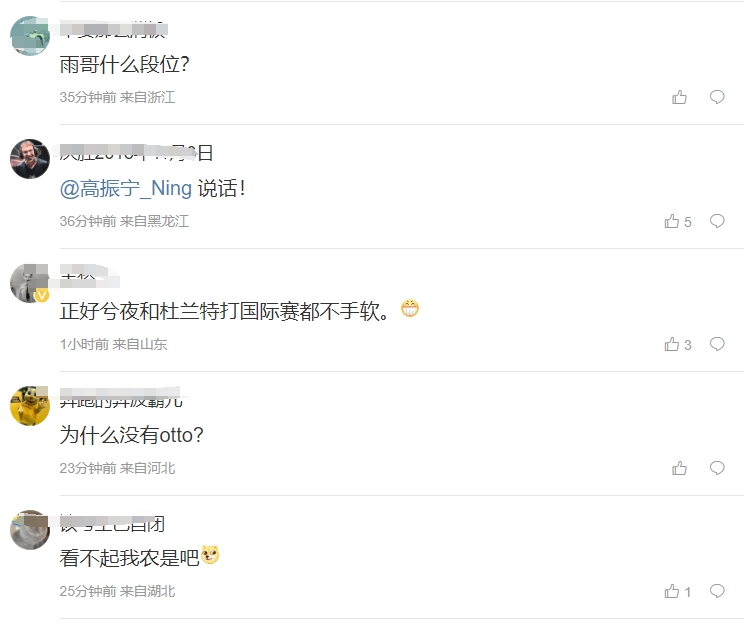
Task: Click username ending in "闭" above 看不起我农 comment
Action: pos(112,524)
